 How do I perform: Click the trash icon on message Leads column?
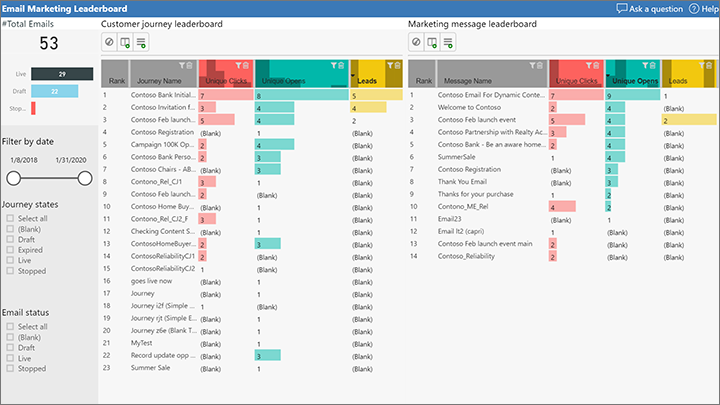coord(709,66)
